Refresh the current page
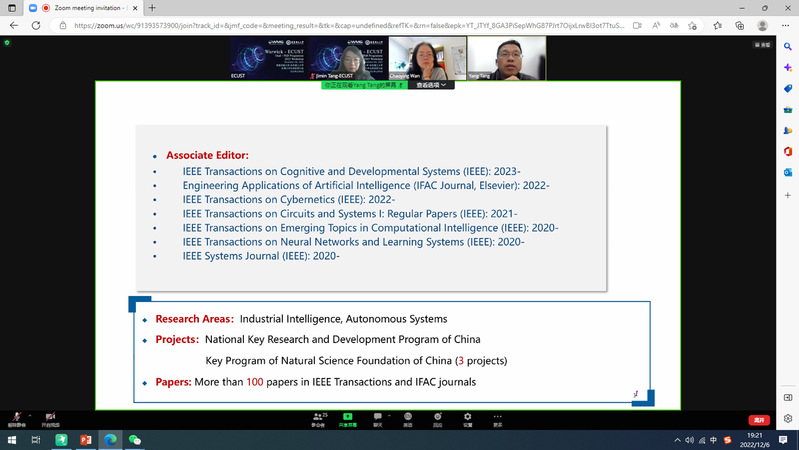799x450 pixels. [x=36, y=25]
